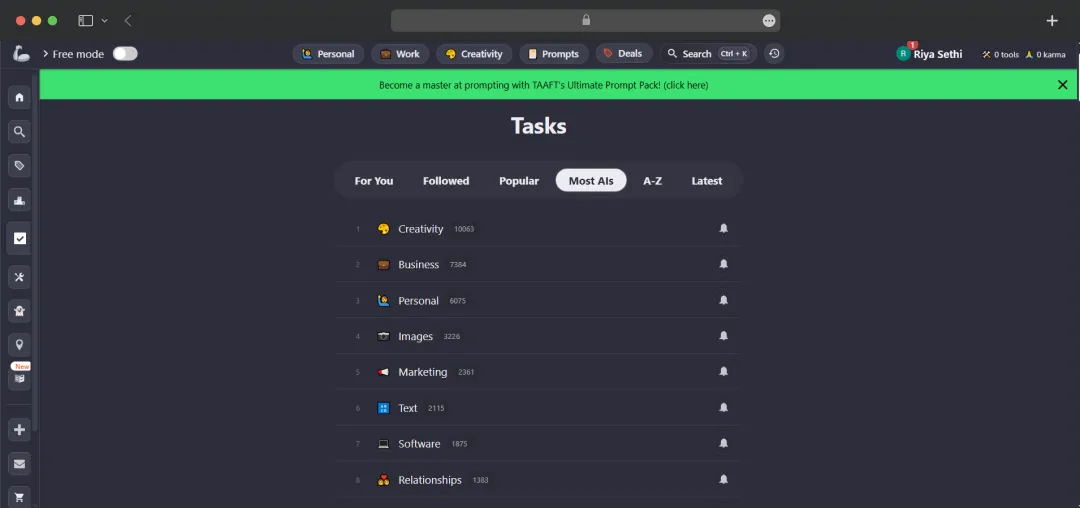Select the checkmark Tasks sidebar icon
Viewport: 1080px width, 508px height.
pyautogui.click(x=19, y=238)
